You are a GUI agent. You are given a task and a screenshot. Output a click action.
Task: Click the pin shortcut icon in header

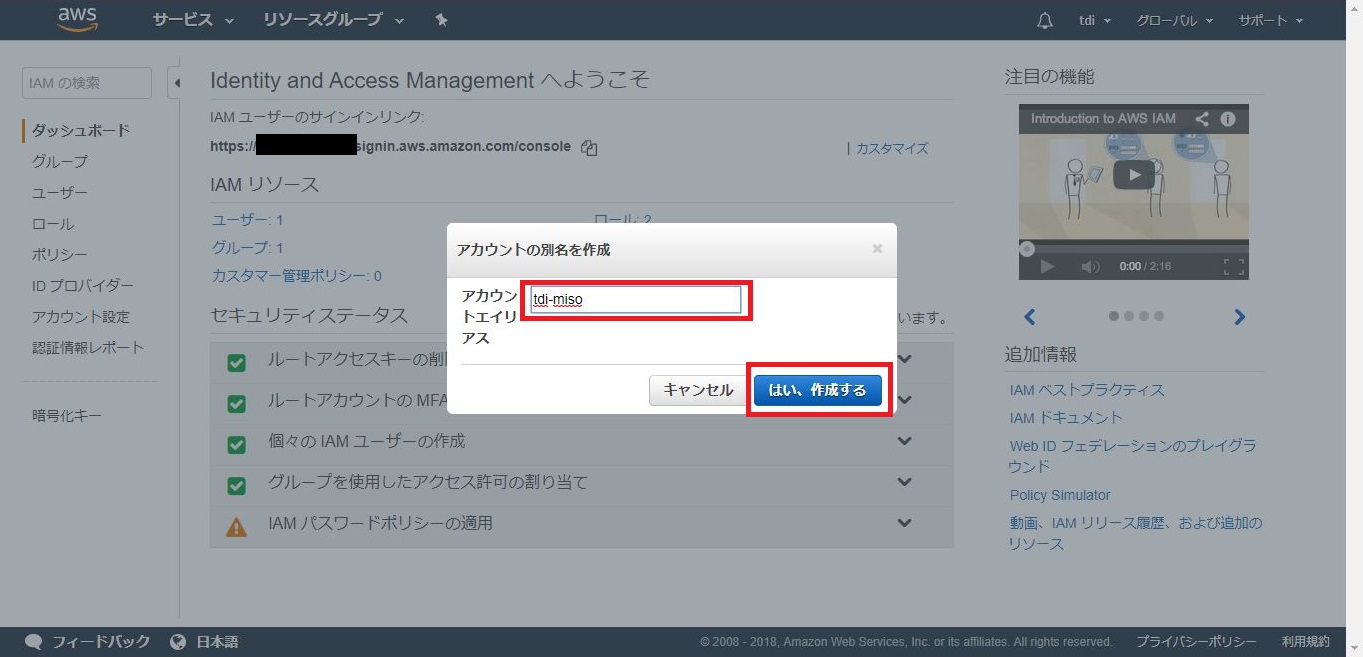441,20
